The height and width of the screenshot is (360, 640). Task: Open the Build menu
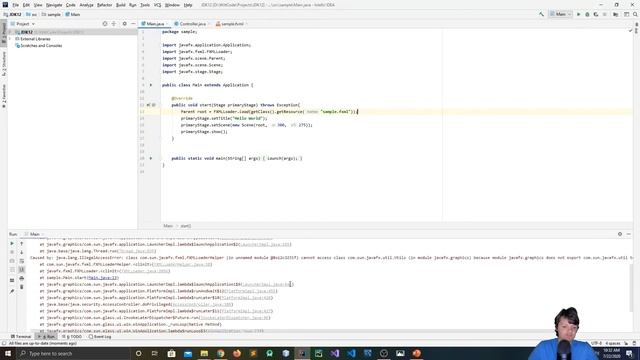(x=120, y=5)
